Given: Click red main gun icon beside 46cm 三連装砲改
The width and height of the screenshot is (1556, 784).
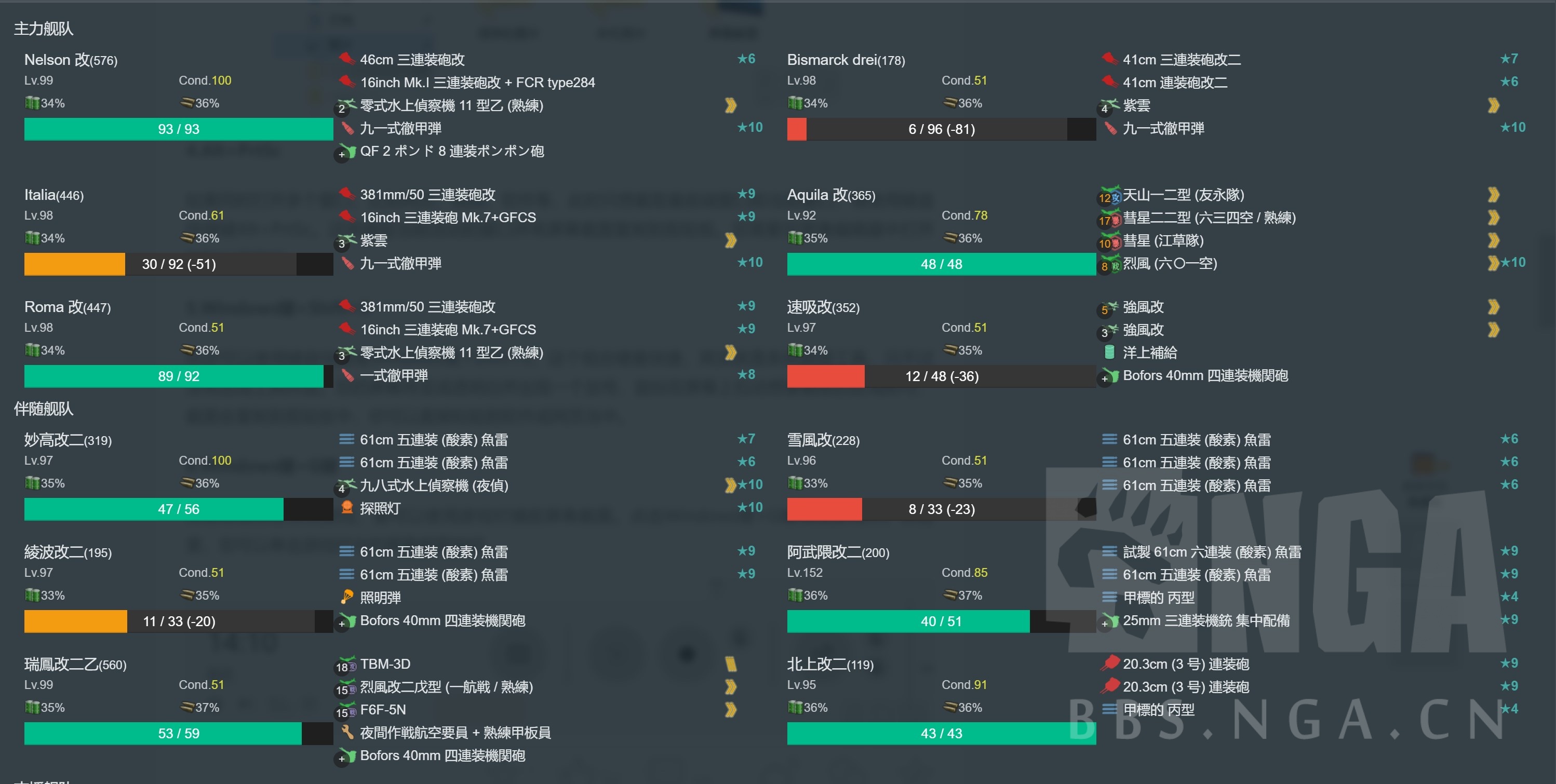Looking at the screenshot, I should click(347, 59).
